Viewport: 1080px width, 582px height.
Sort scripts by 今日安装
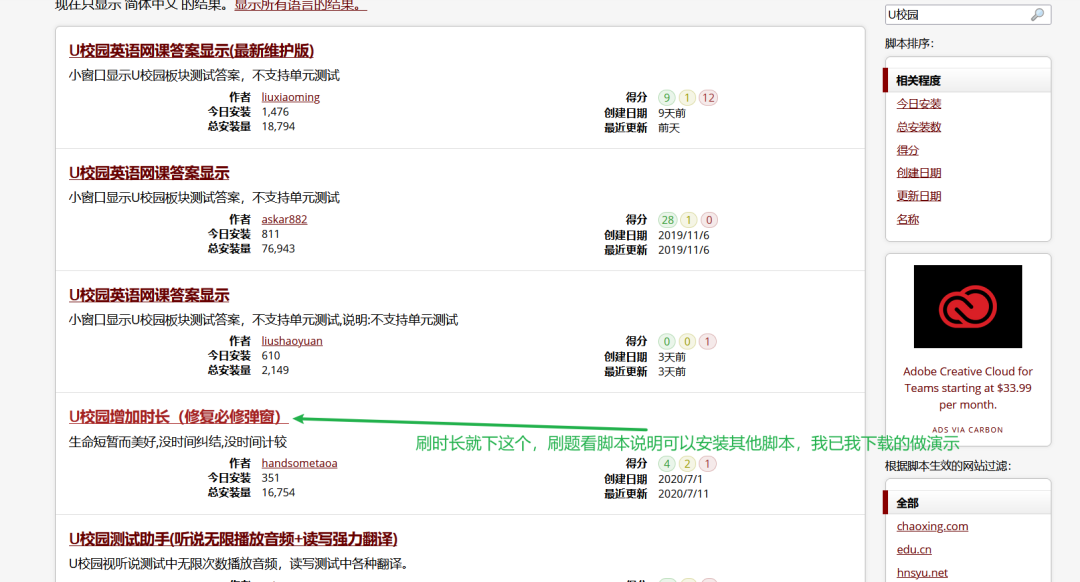pos(919,103)
